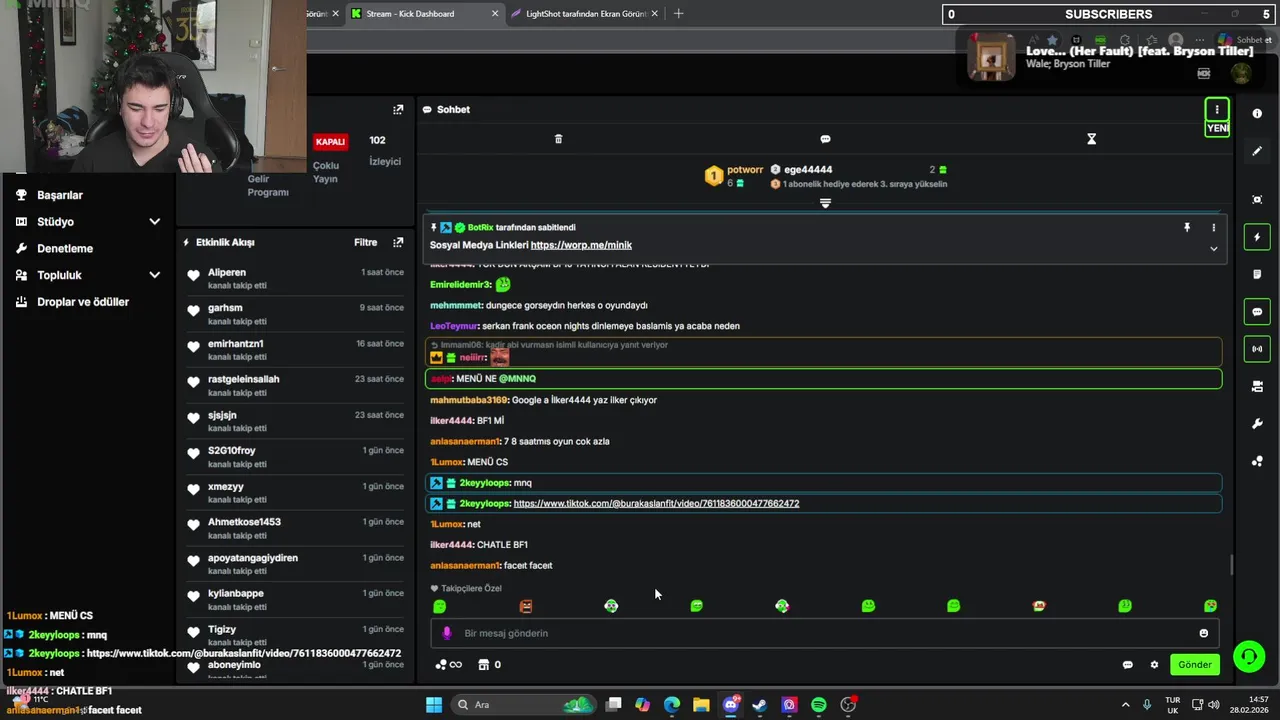1280x720 pixels.
Task: Open the emoji picker in message box
Action: coord(1203,633)
